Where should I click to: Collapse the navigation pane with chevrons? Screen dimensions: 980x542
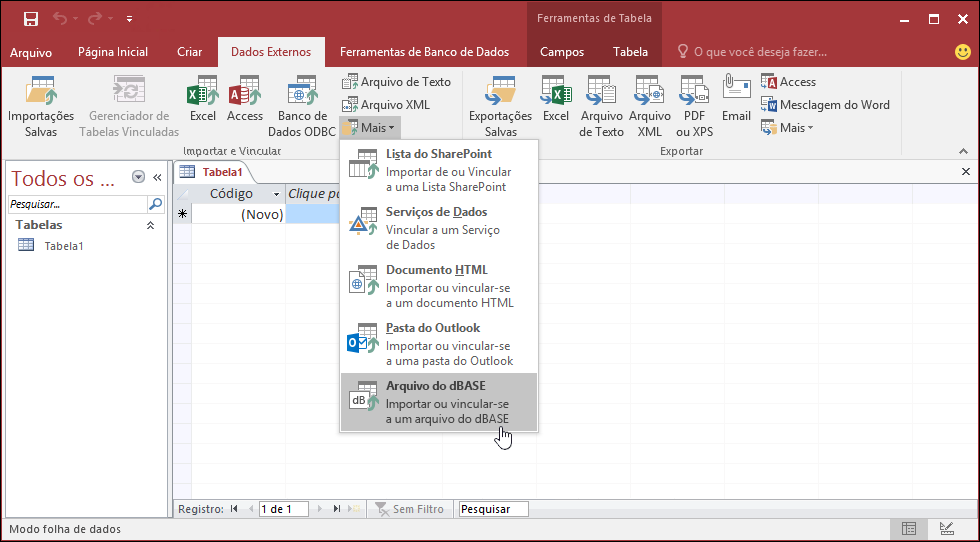click(x=157, y=178)
